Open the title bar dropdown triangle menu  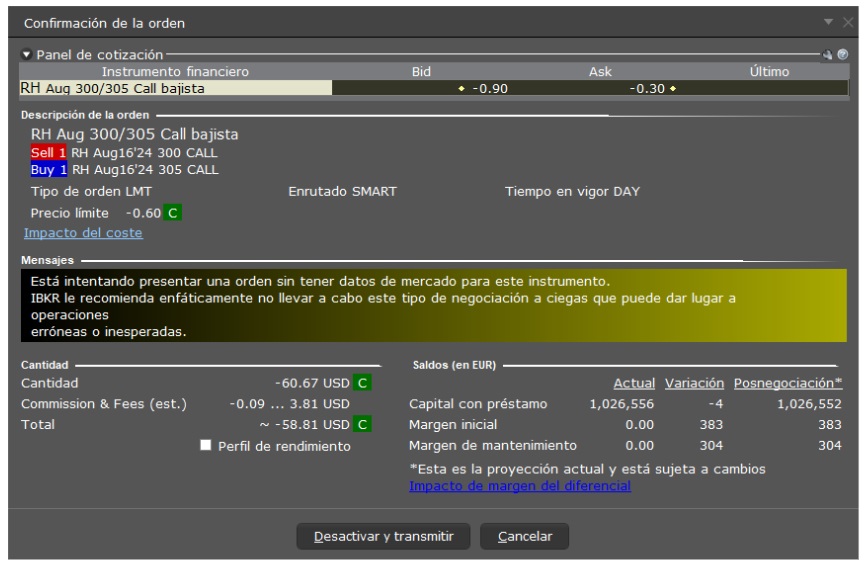click(x=828, y=22)
